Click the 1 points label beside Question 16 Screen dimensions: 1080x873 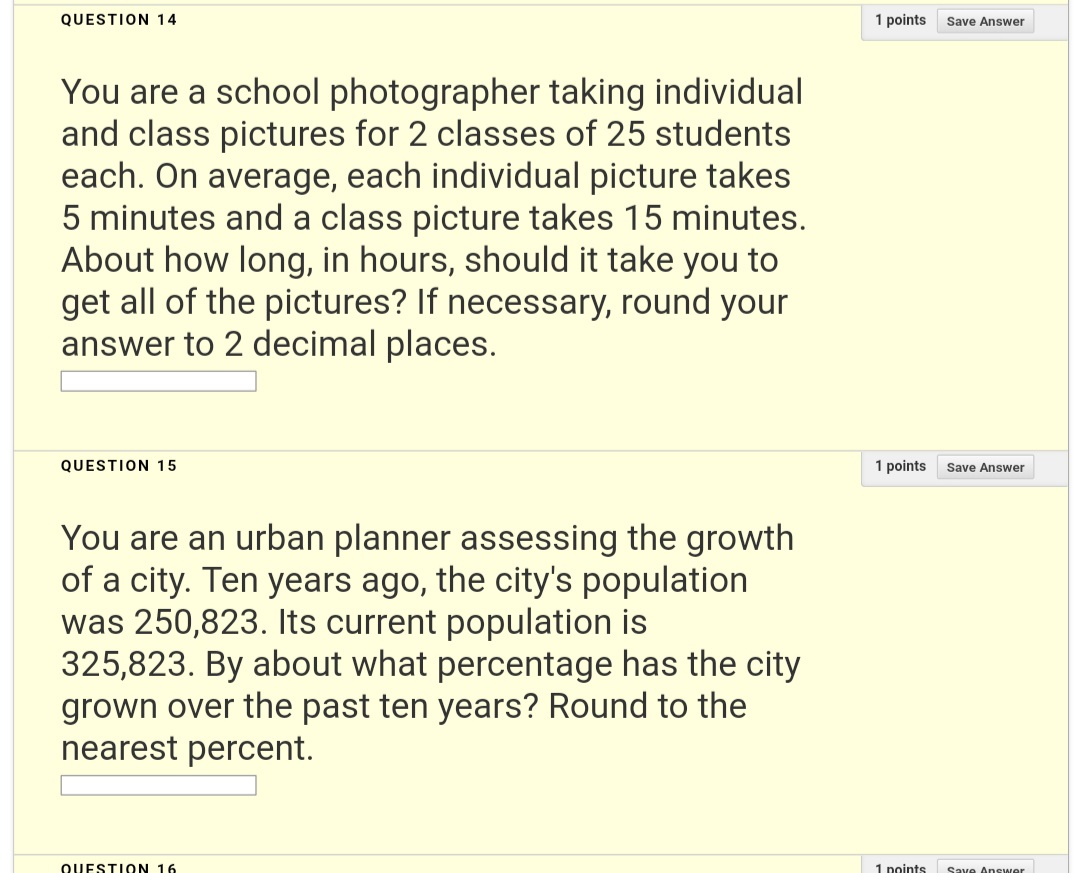[x=899, y=866]
